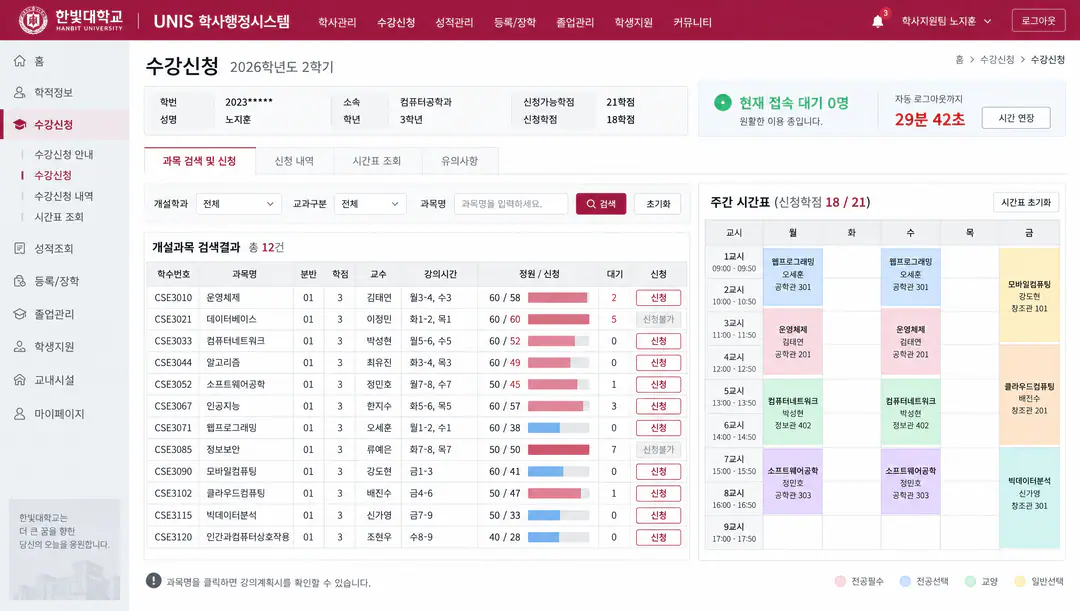This screenshot has width=1080, height=611.
Task: Click the 시간 연장 button
Action: 1016,118
